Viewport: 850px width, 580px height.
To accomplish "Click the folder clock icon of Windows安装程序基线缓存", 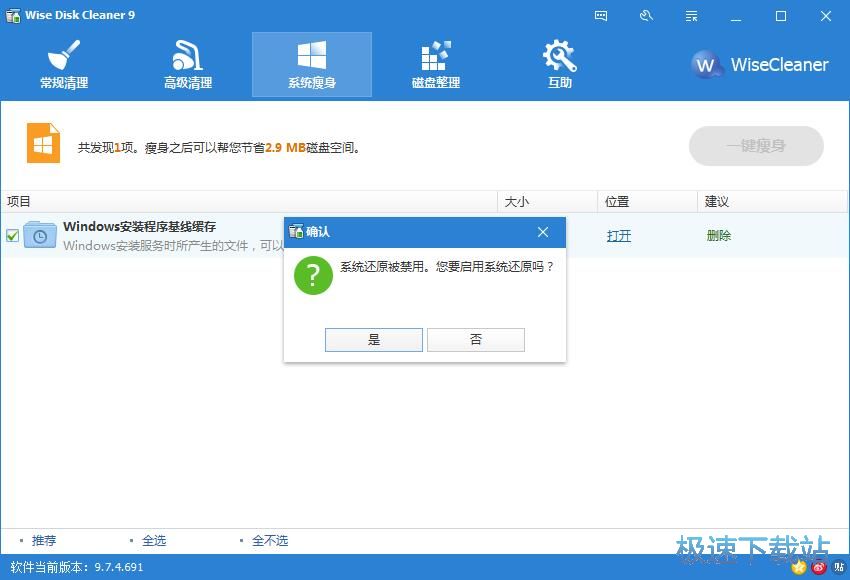I will (40, 235).
